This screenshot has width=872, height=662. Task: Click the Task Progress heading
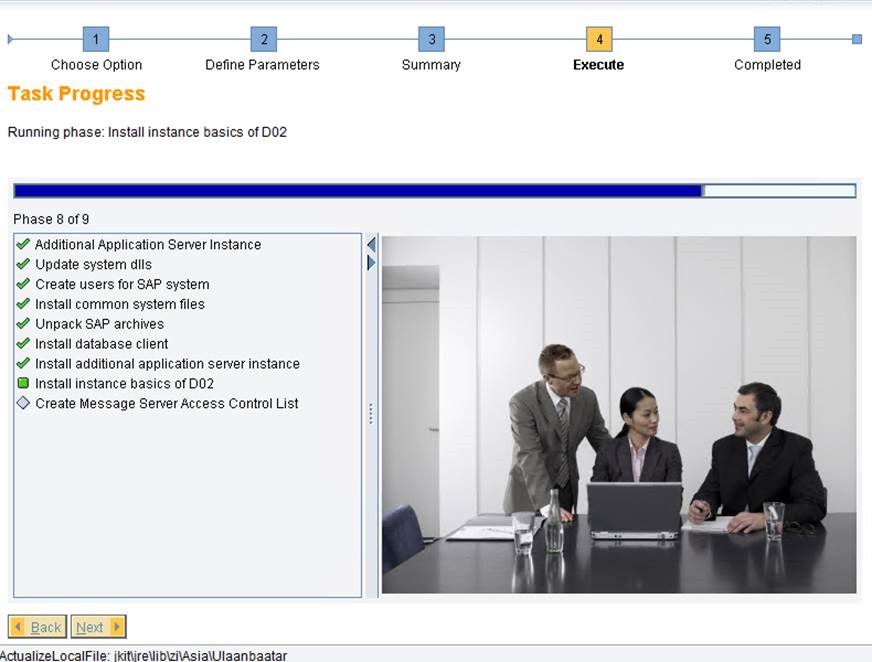[x=76, y=93]
